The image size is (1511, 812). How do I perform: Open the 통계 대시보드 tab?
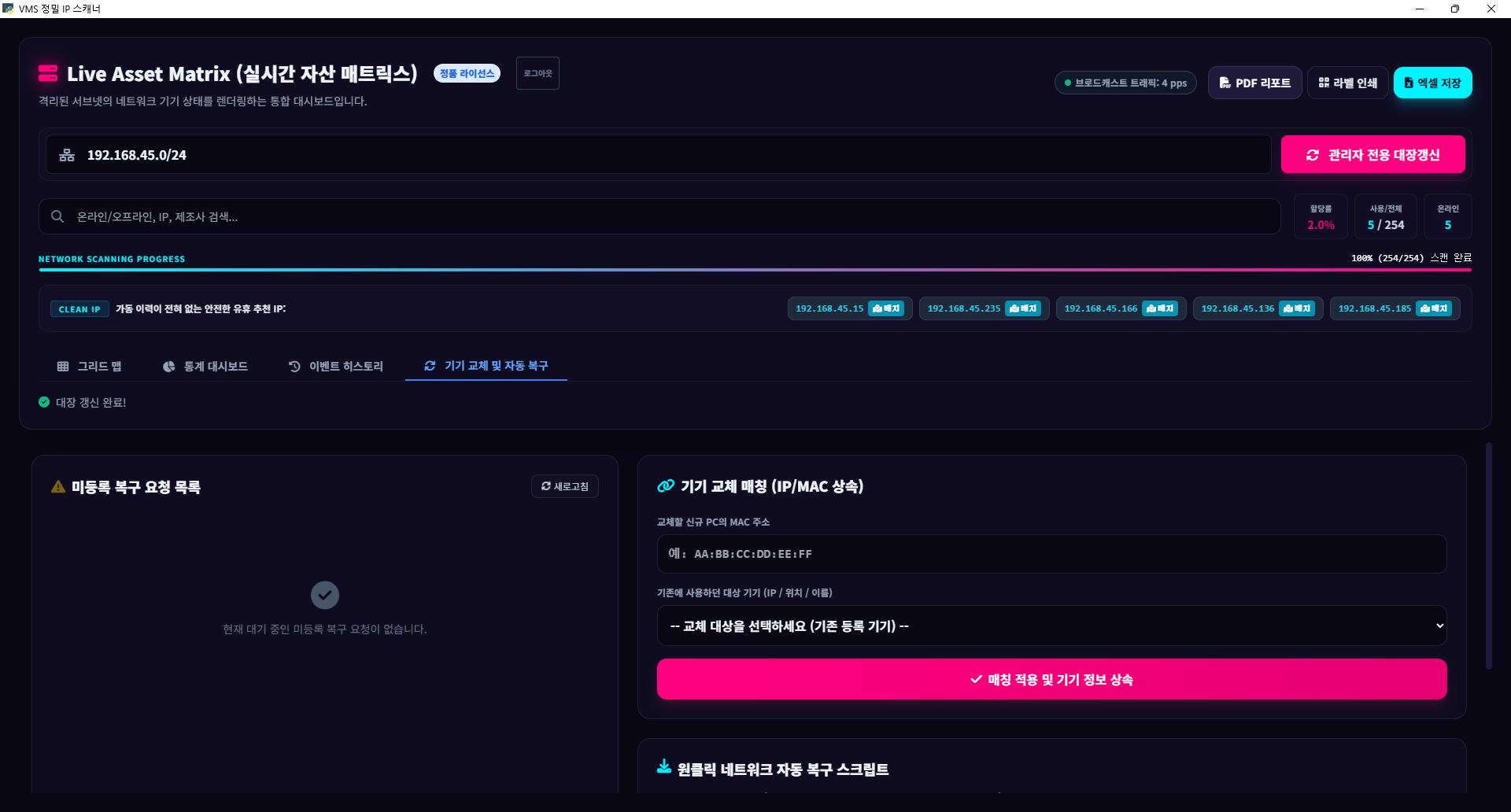pos(205,367)
